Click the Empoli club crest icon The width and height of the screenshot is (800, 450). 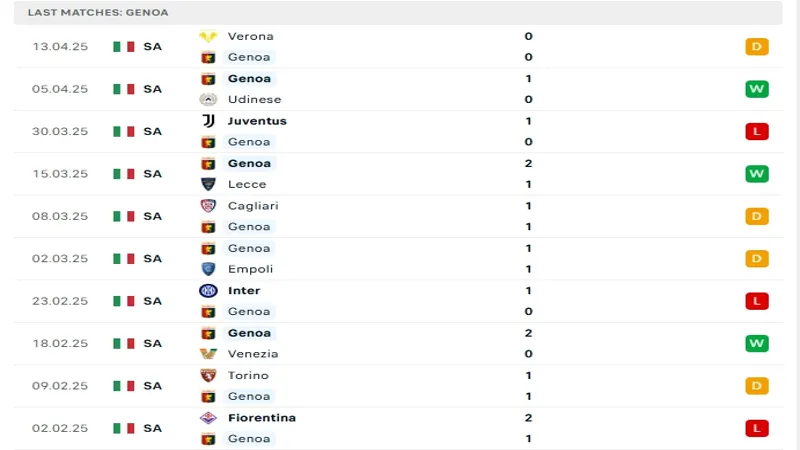pyautogui.click(x=208, y=269)
